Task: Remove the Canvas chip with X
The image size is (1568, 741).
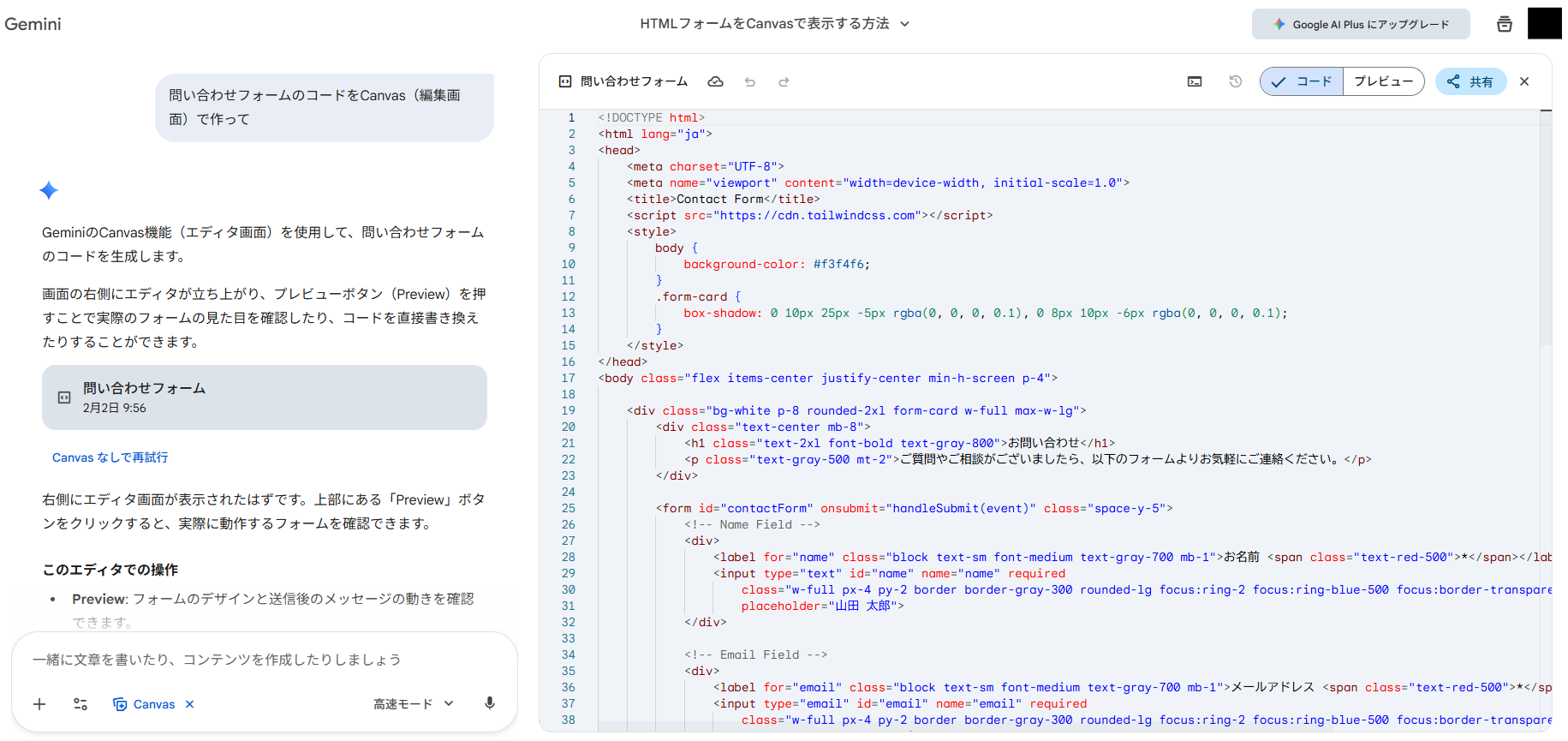Action: (x=190, y=704)
